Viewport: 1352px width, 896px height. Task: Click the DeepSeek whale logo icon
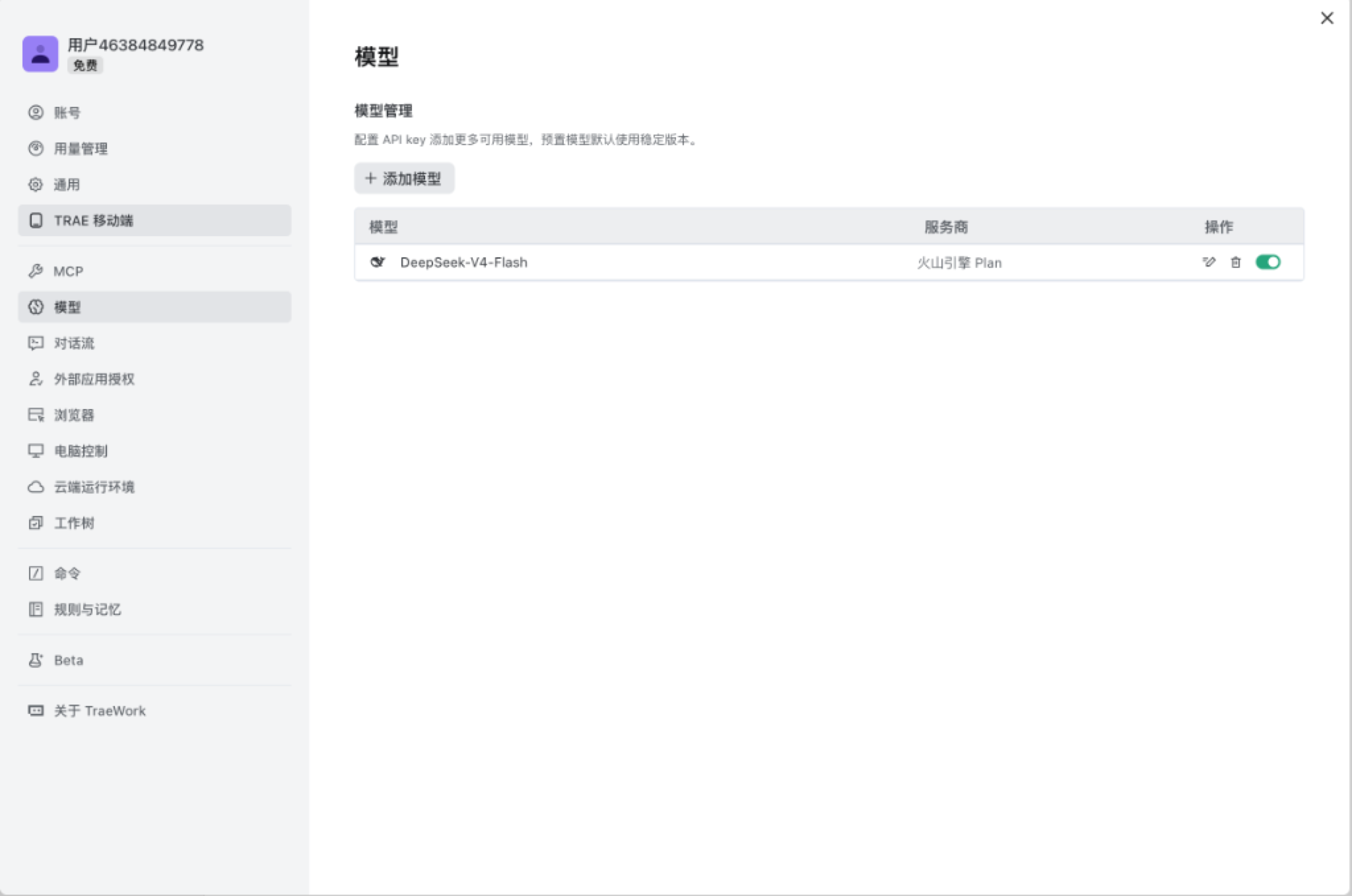[x=378, y=262]
